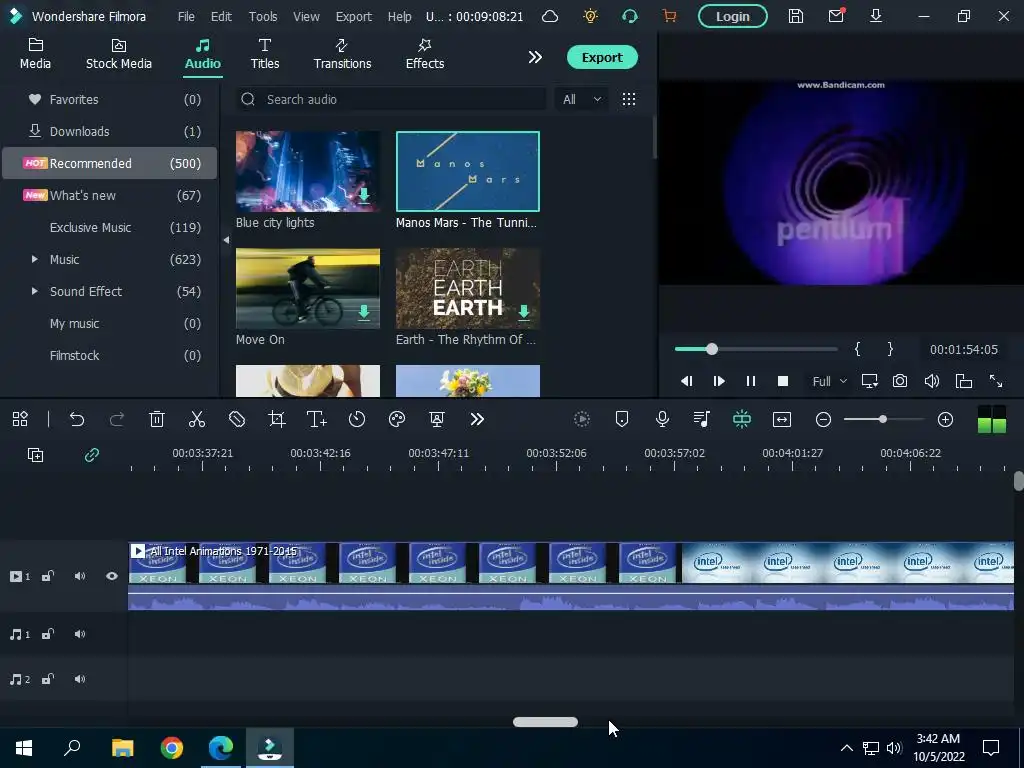The image size is (1024, 768).
Task: Open the File menu
Action: 186,16
